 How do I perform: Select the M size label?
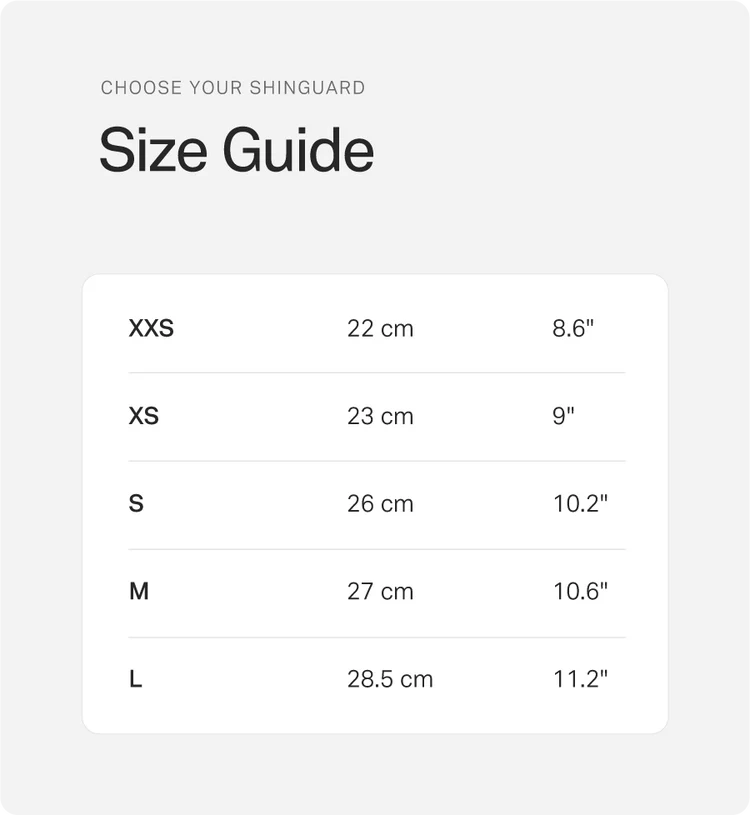[139, 592]
